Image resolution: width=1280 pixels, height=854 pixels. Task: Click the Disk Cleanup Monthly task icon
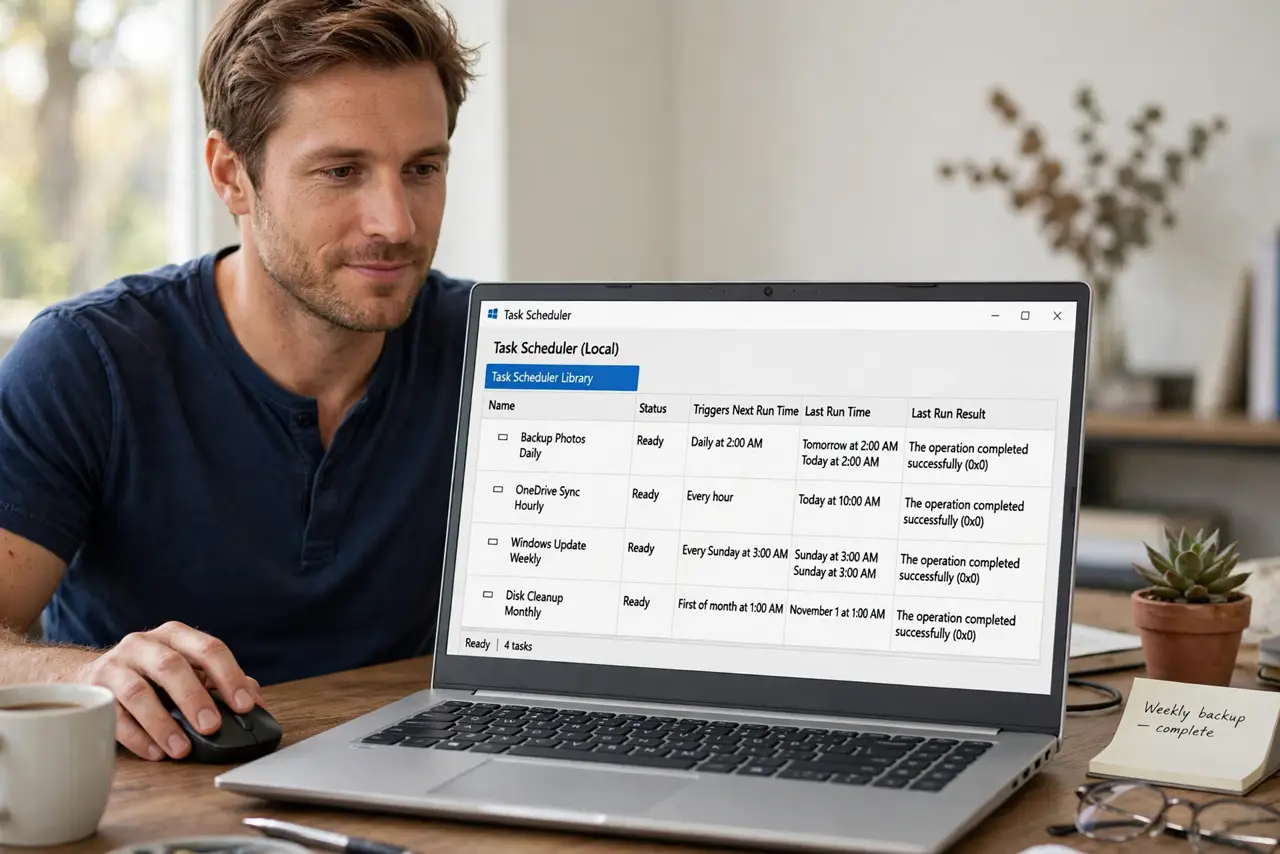pos(488,594)
